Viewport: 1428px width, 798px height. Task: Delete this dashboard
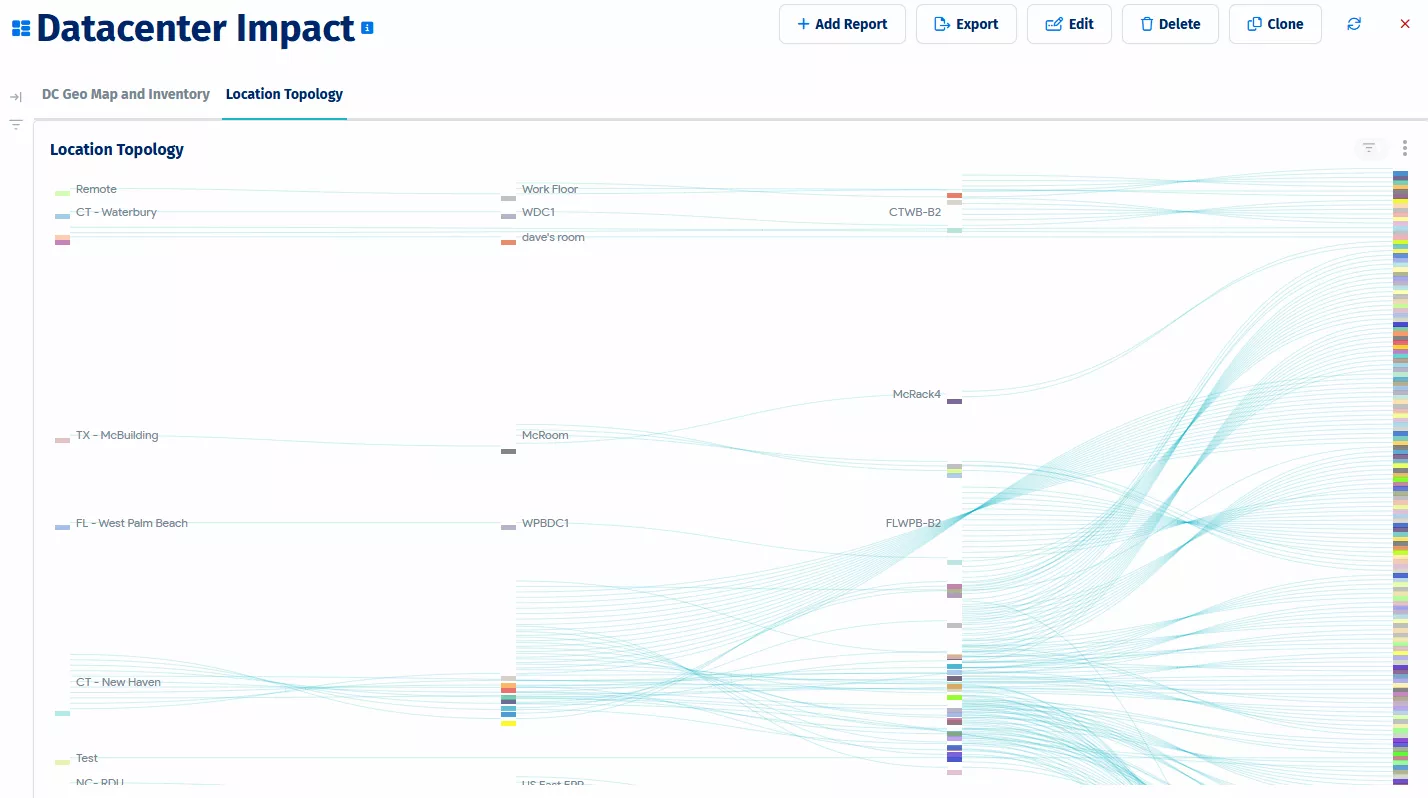(x=1170, y=24)
